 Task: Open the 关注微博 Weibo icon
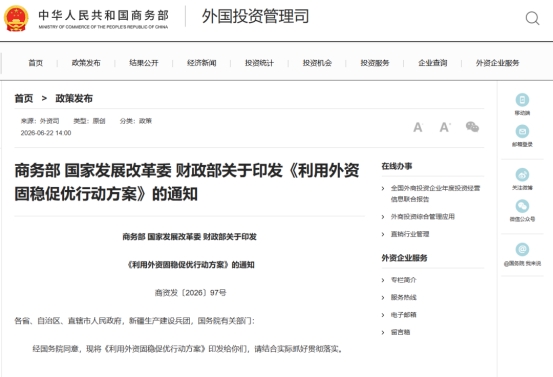522,175
